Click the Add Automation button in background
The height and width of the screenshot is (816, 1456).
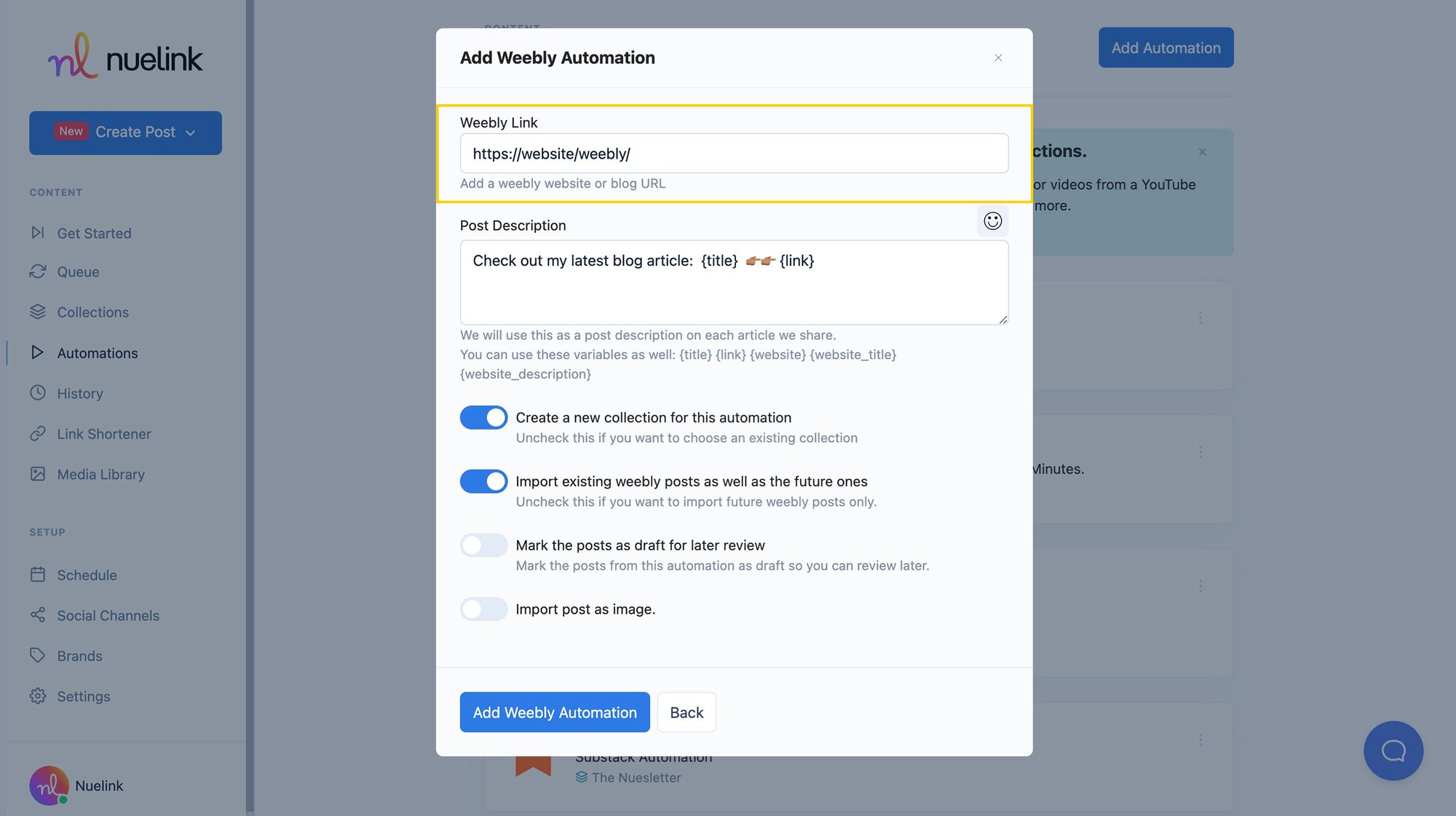click(1166, 47)
